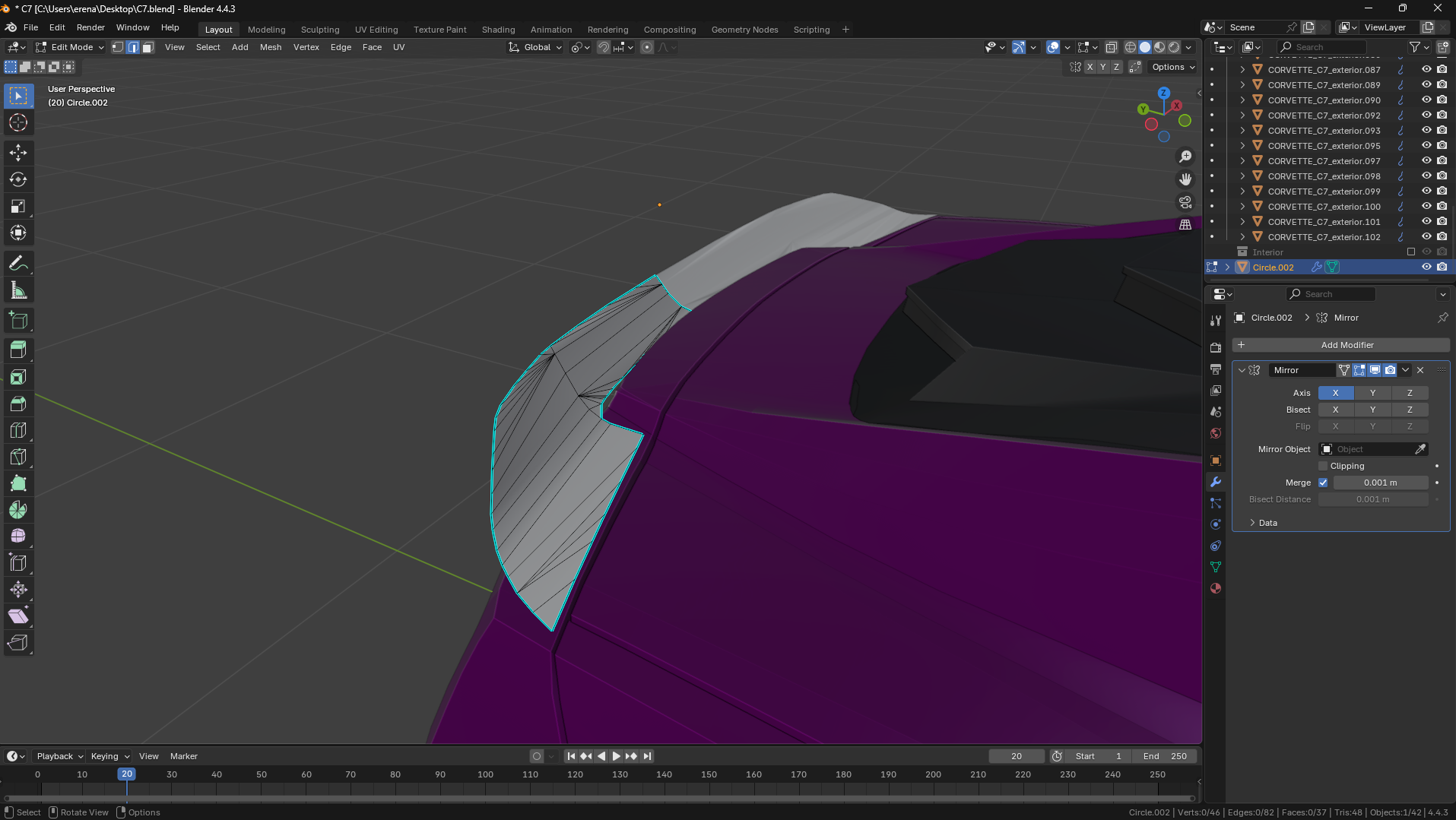1456x820 pixels.
Task: Click the viewport zoom magnifier icon
Action: [x=1185, y=157]
